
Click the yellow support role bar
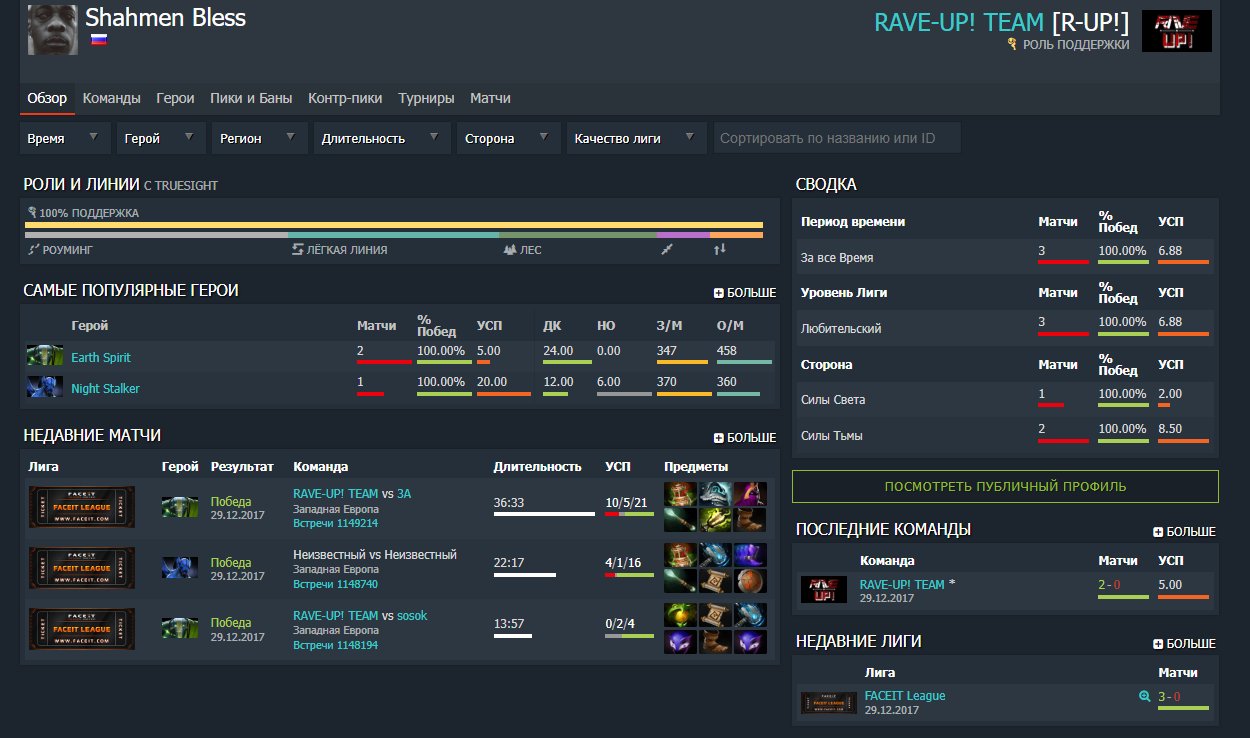point(394,225)
